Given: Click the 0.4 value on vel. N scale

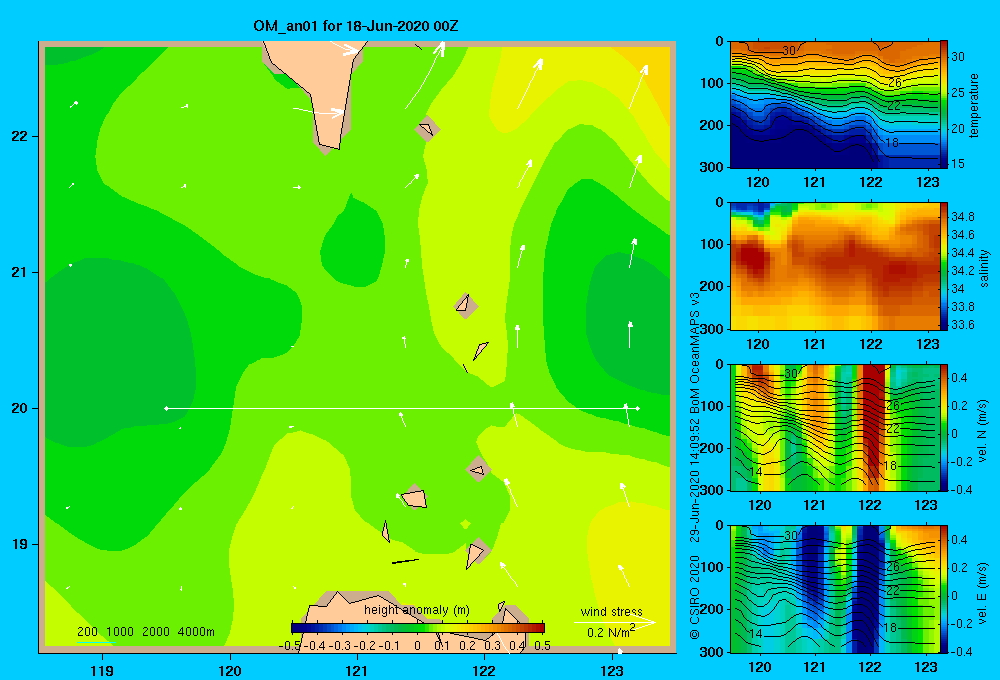Looking at the screenshot, I should pos(959,378).
